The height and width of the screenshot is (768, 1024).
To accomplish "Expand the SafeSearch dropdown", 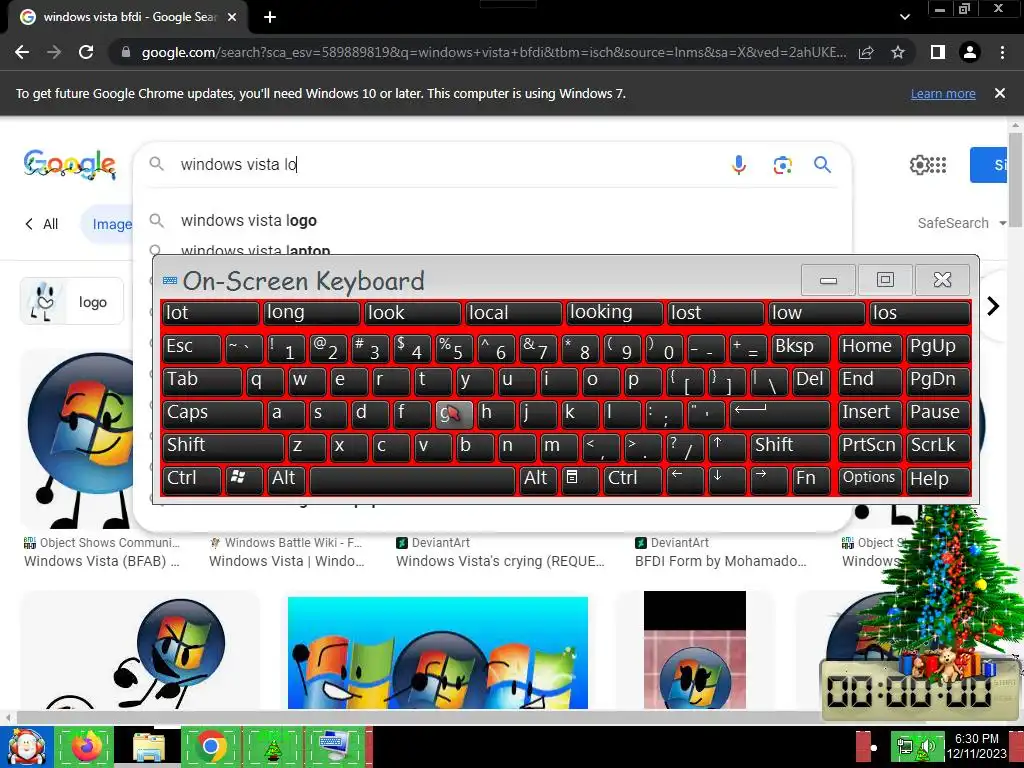I will click(961, 223).
